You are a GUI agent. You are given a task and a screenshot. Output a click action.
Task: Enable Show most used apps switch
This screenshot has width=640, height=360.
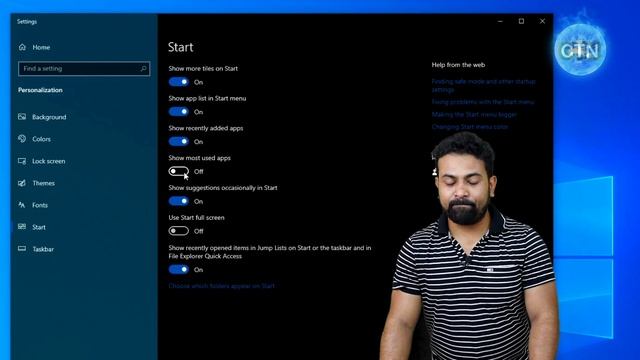point(179,171)
